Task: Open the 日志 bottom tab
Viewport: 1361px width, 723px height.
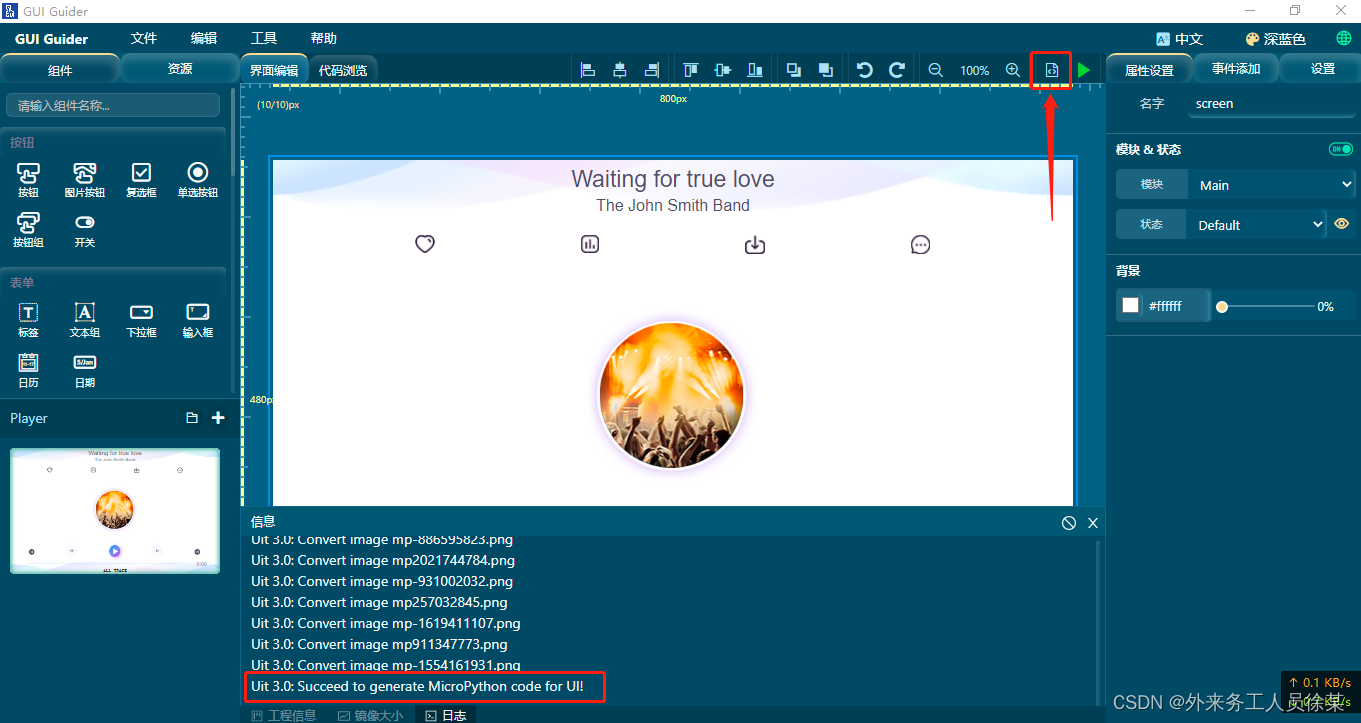Action: tap(447, 715)
